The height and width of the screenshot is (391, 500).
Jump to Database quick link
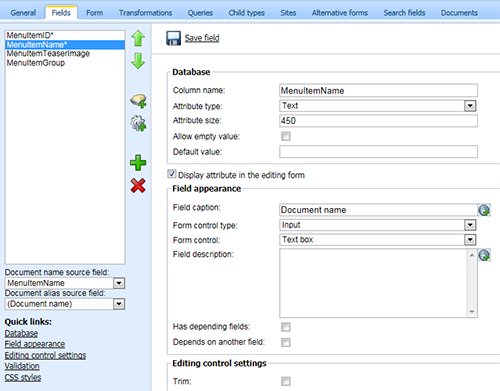[21, 333]
